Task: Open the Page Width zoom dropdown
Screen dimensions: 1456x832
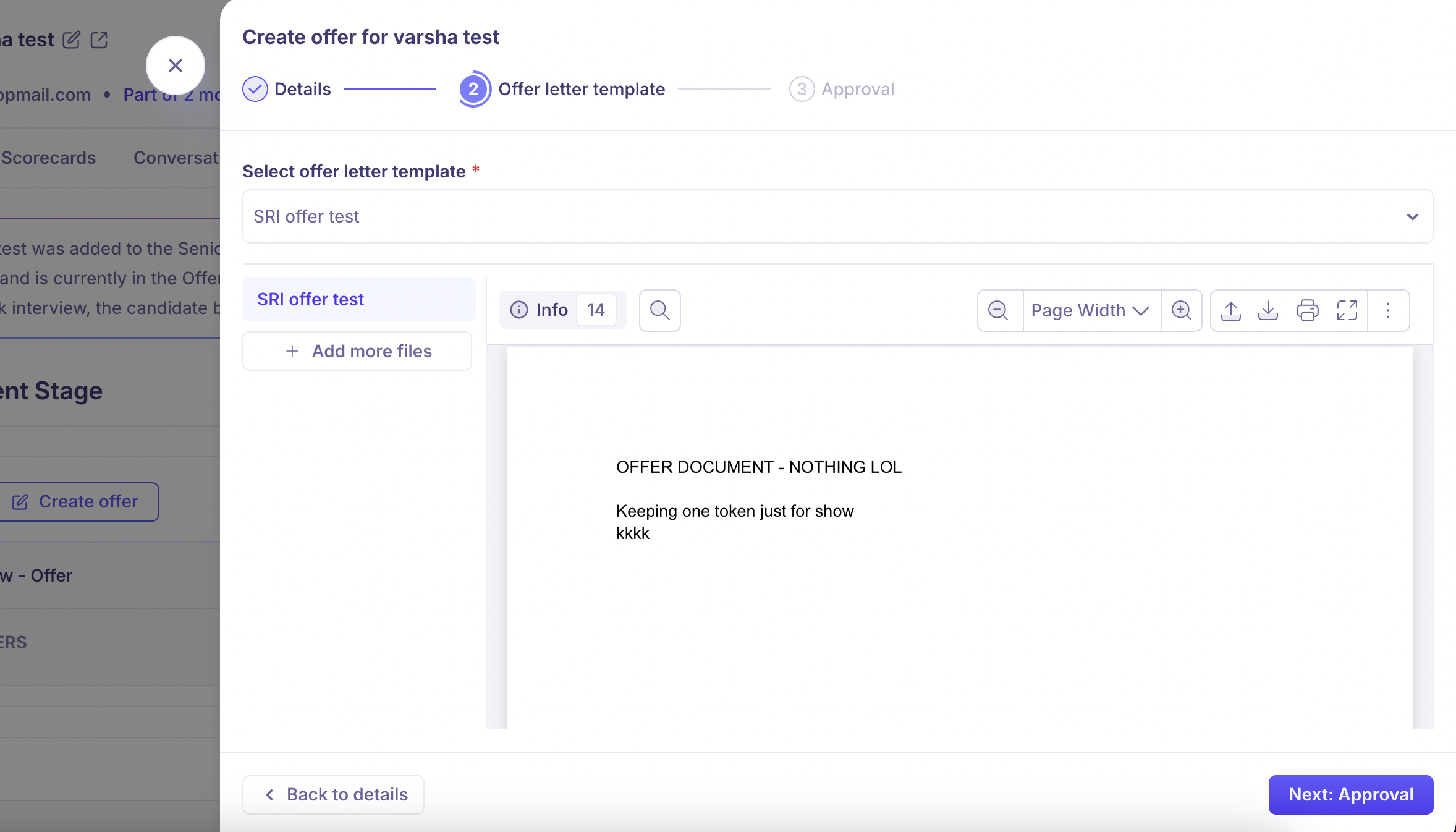Action: 1091,310
